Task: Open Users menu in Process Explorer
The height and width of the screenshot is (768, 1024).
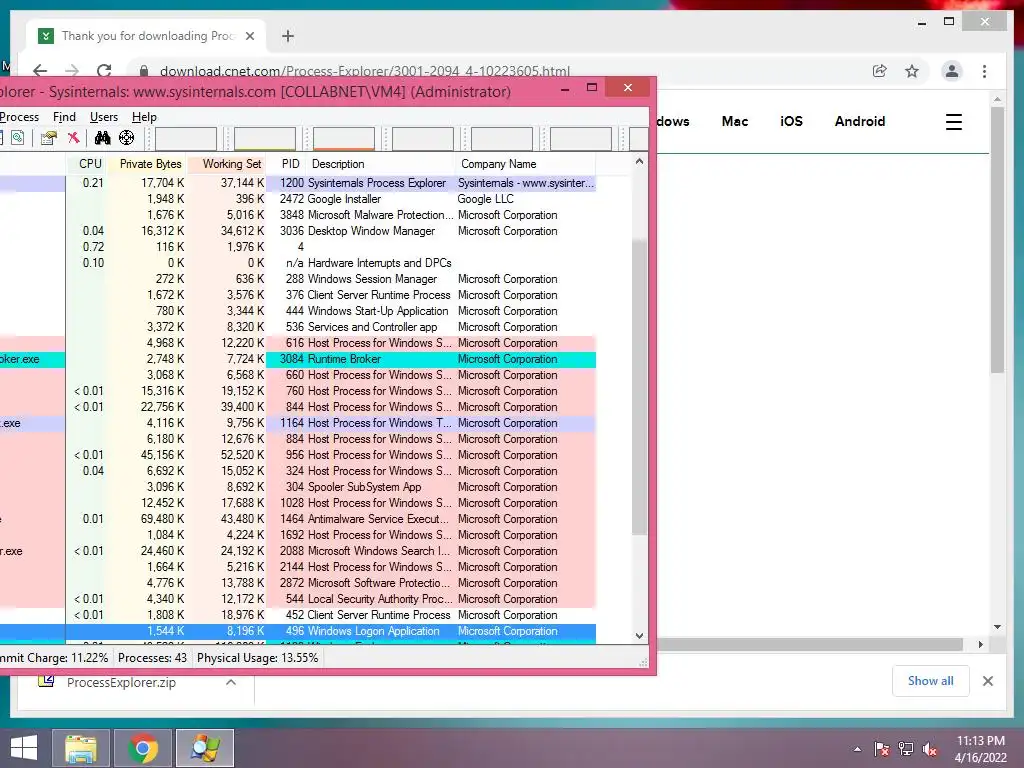Action: [x=104, y=117]
